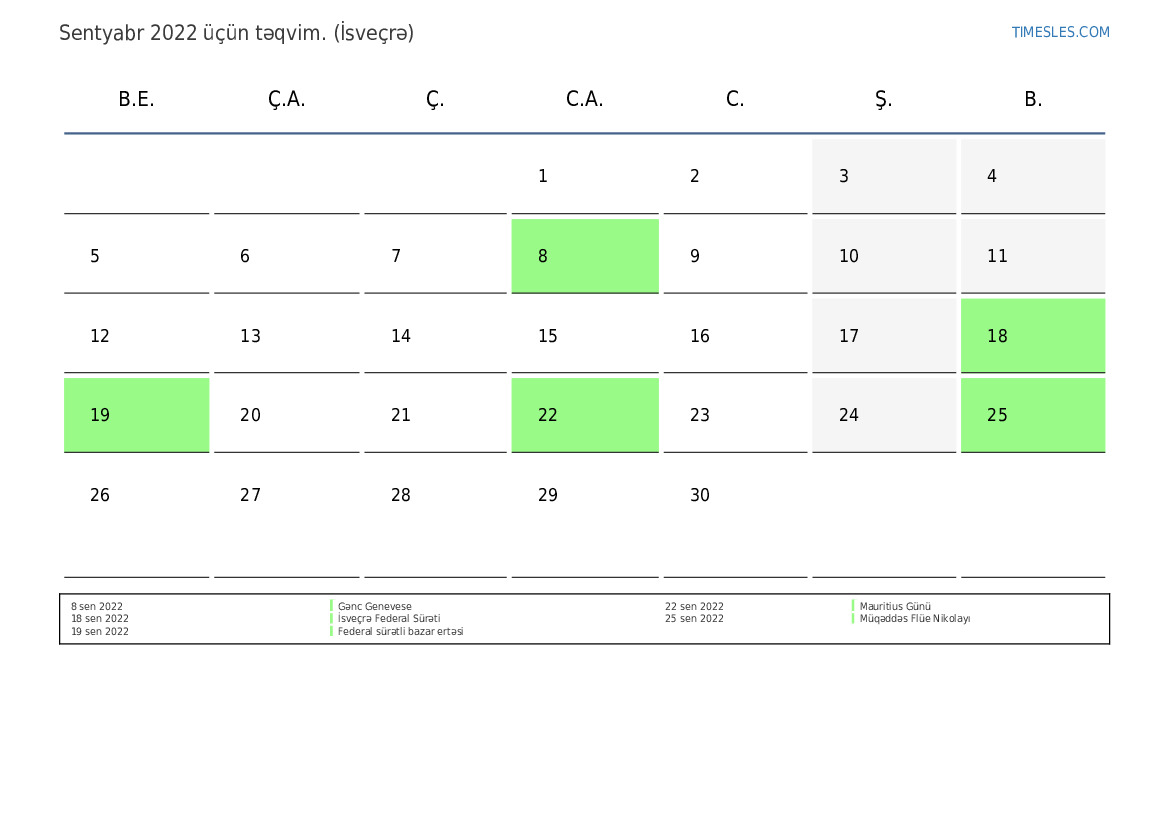Click 'İsveçrə Federal Sürəti' in the legend
This screenshot has width=1169, height=827.
389,619
